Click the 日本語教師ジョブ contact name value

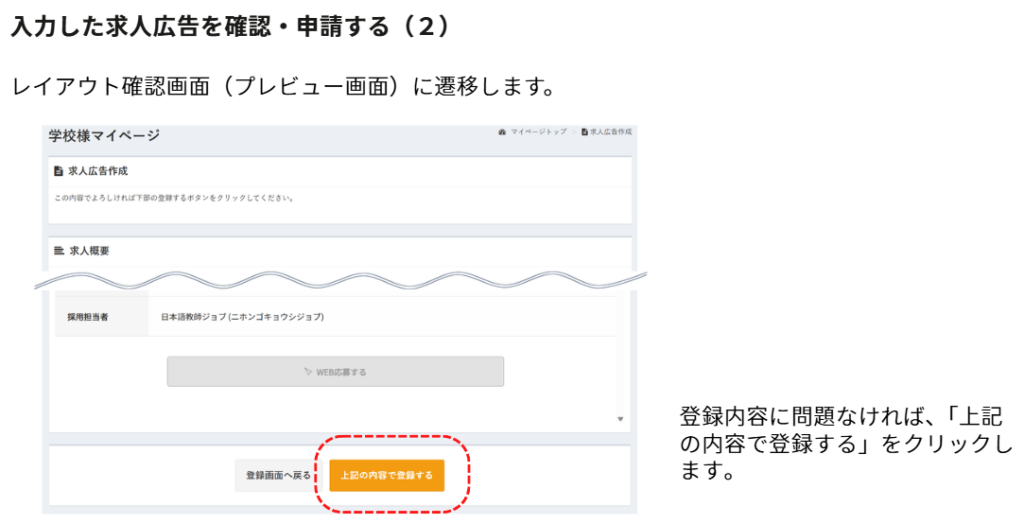click(x=242, y=317)
